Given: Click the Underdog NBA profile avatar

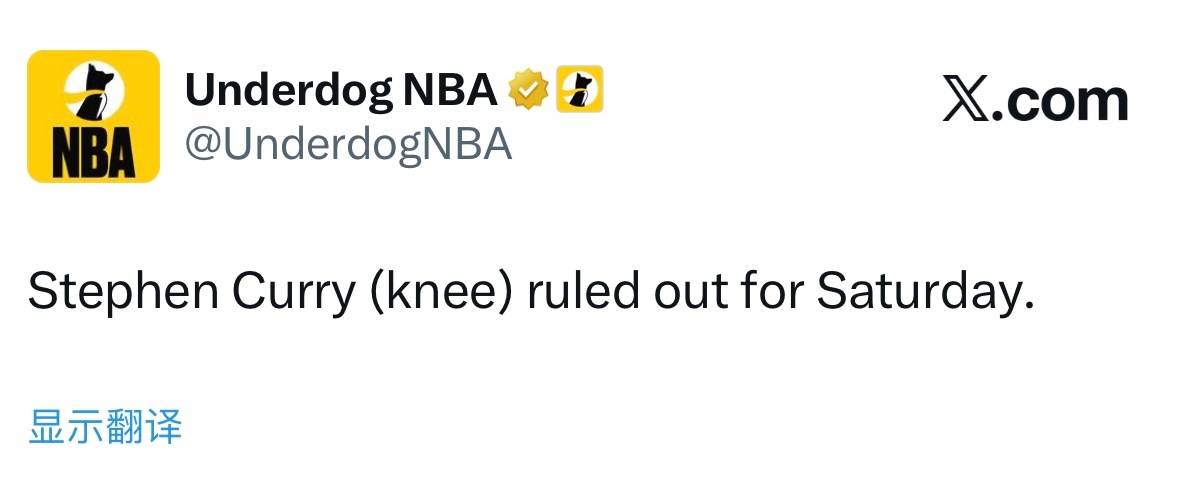Looking at the screenshot, I should pos(93,116).
